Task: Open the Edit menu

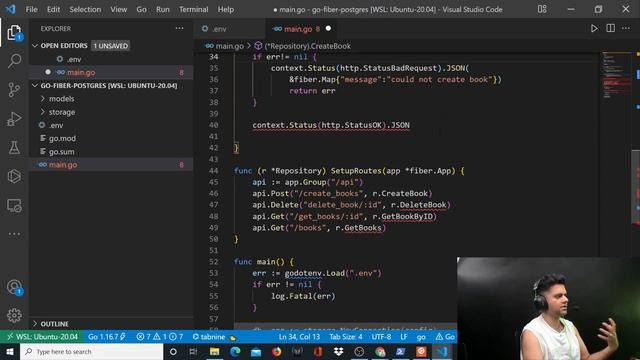Action: click(53, 9)
